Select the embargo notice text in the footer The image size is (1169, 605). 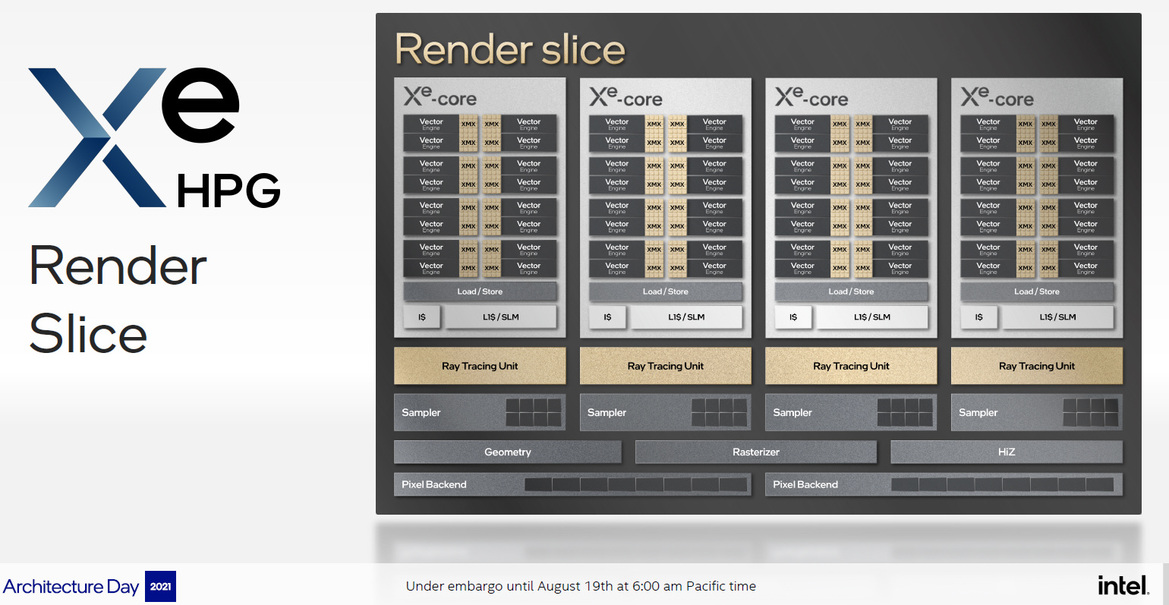tap(581, 586)
